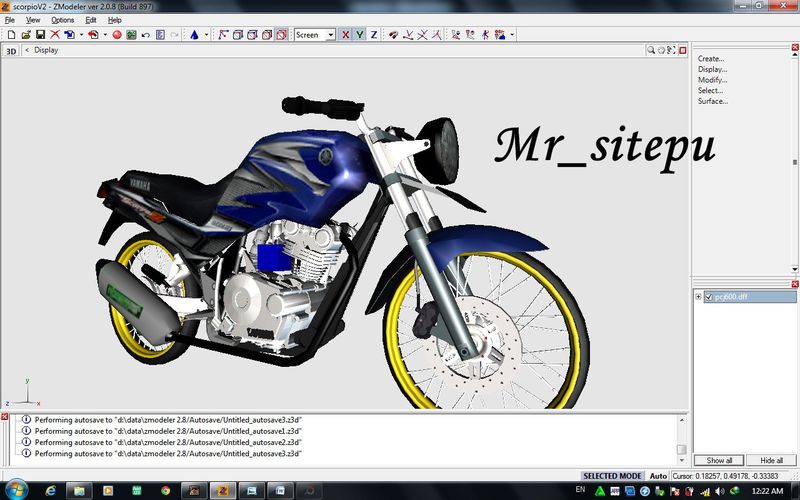Open the Create... command group

[711, 59]
